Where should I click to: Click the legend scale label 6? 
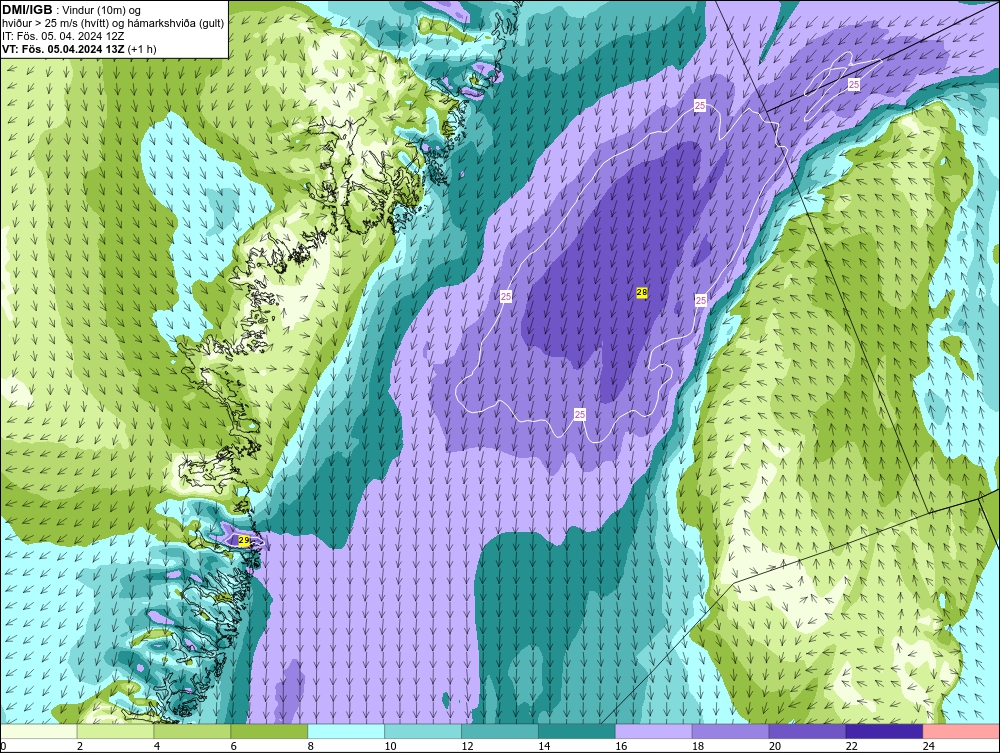click(234, 746)
